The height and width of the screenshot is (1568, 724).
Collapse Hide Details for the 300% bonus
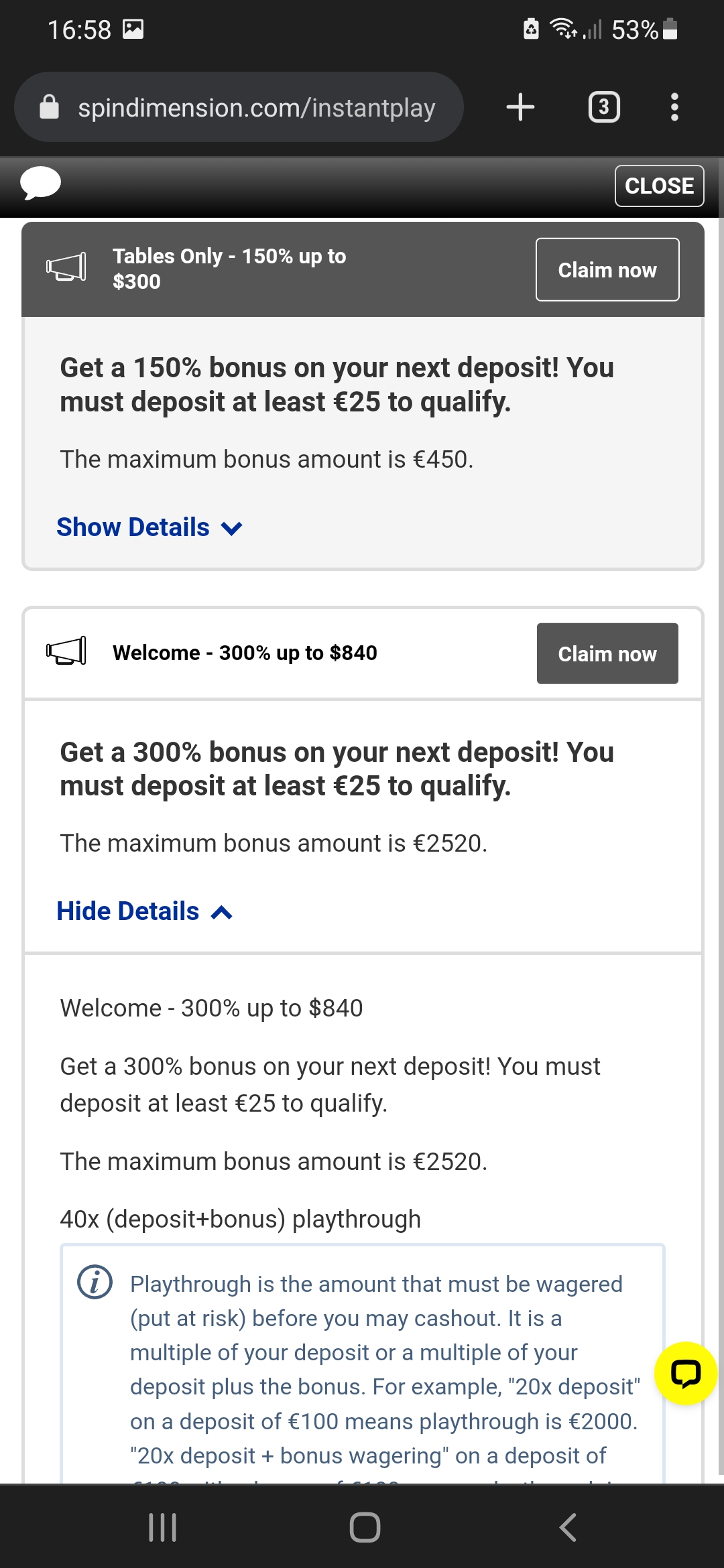click(144, 911)
